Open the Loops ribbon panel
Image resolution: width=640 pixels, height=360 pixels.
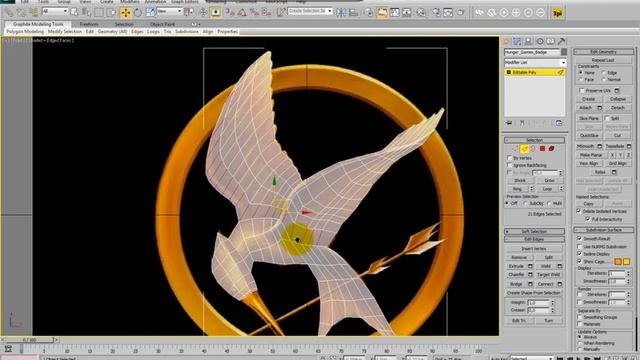pyautogui.click(x=153, y=31)
